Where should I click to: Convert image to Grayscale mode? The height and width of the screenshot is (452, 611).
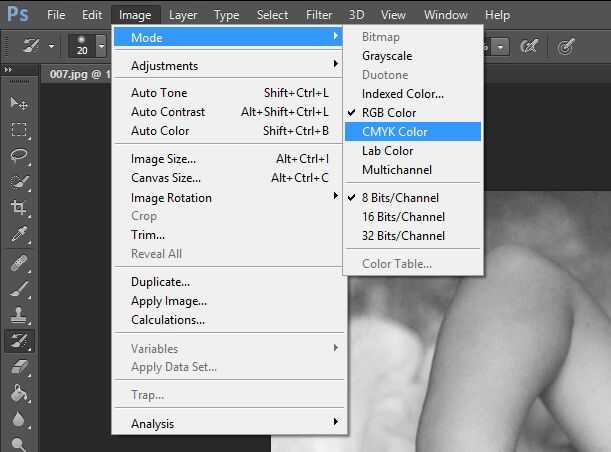(x=389, y=56)
